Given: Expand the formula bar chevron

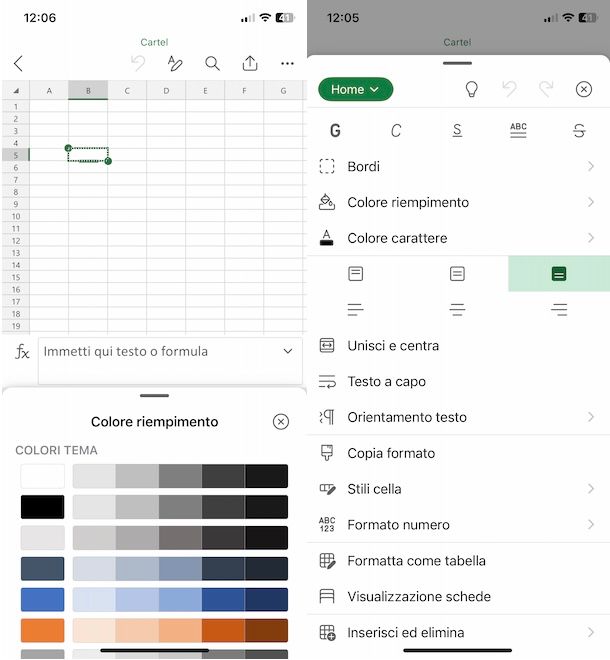Looking at the screenshot, I should (x=288, y=351).
